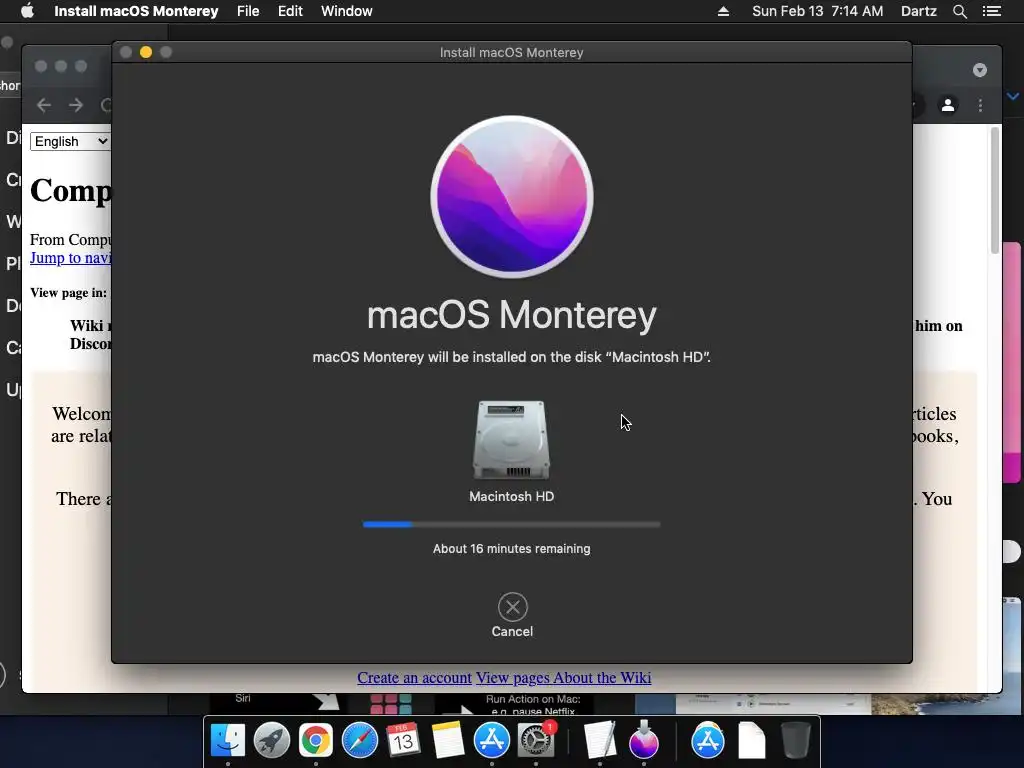The image size is (1024, 768).
Task: Open the Window menu
Action: click(x=347, y=11)
